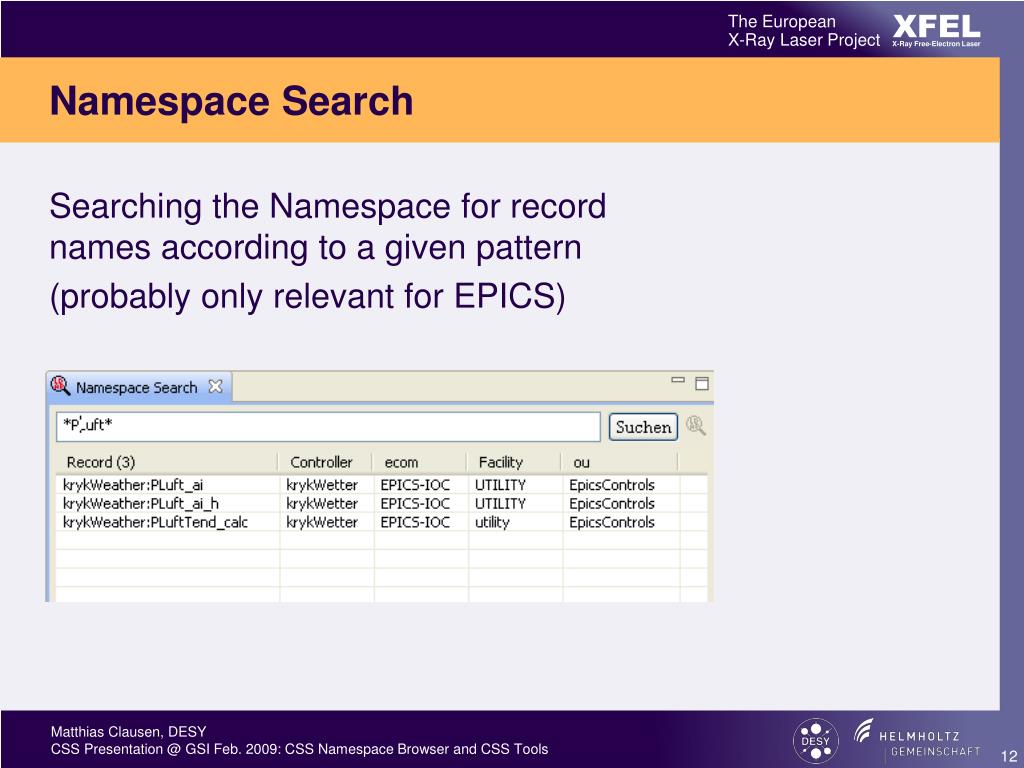Click EpicsControls in the PLuft_ai row
Image resolution: width=1024 pixels, height=768 pixels.
click(x=612, y=485)
